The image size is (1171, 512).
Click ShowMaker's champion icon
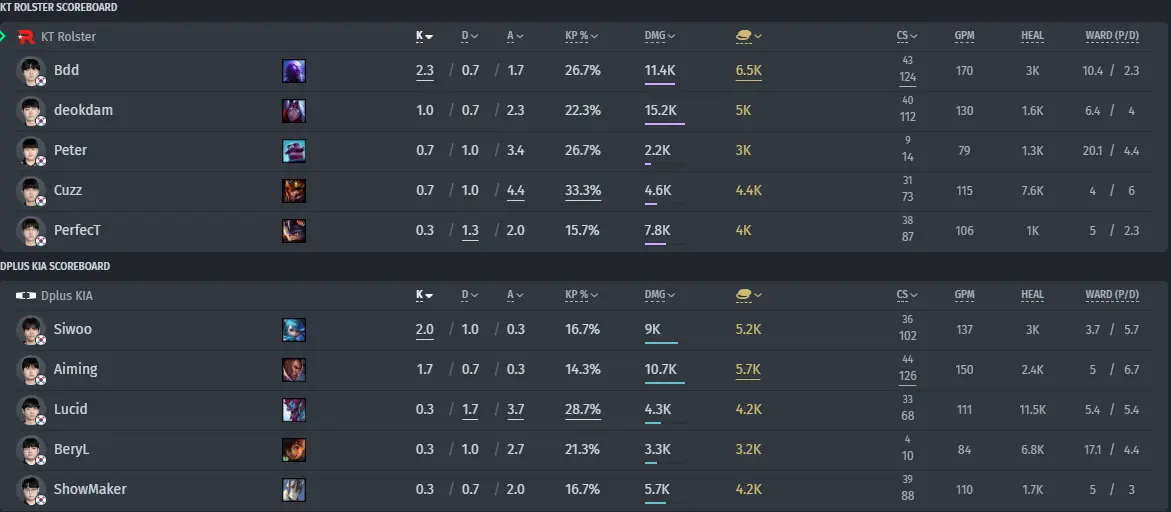[293, 490]
